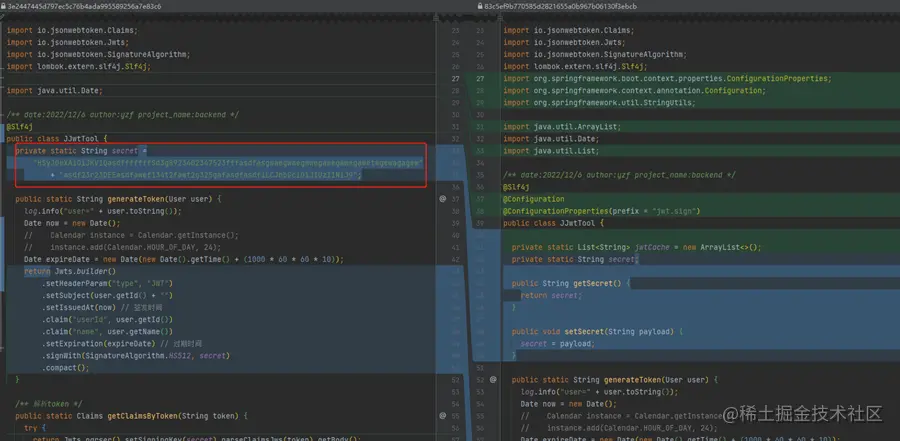Viewport: 900px width, 441px height.
Task: Click the secret string starting with HSyJ0eXAi
Action: click(228, 163)
